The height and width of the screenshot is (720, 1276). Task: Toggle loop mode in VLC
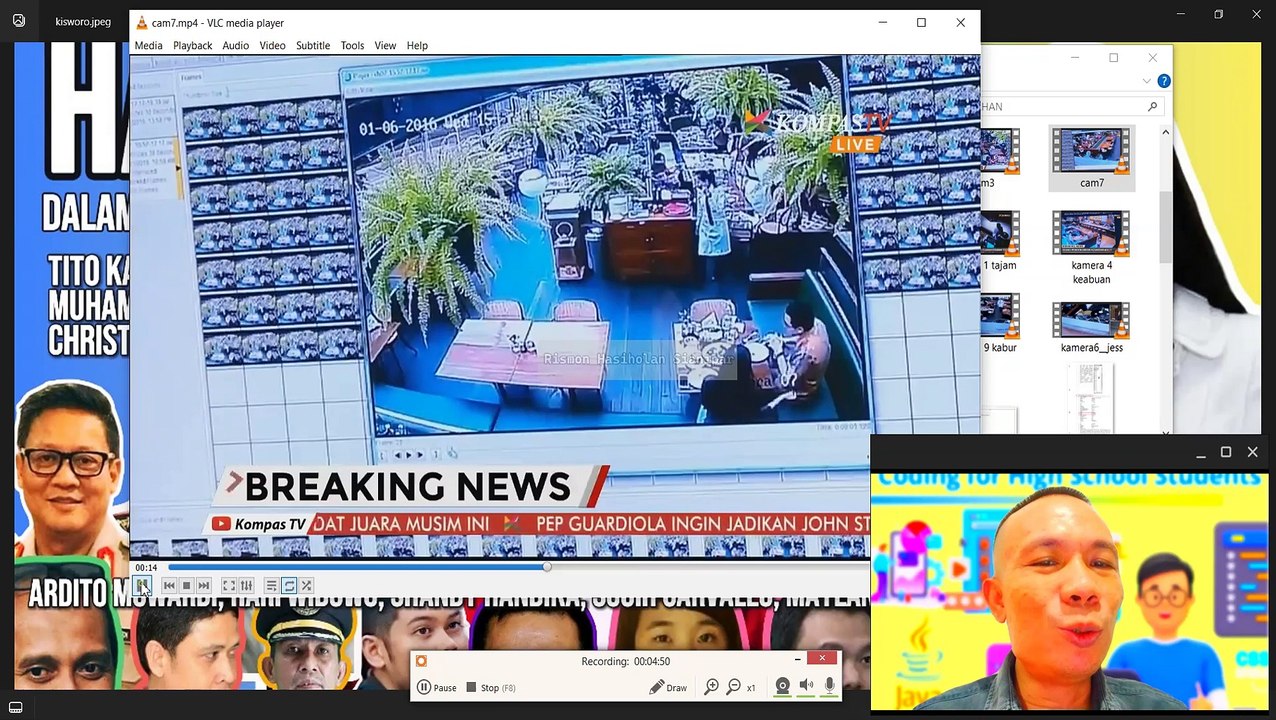tap(289, 586)
